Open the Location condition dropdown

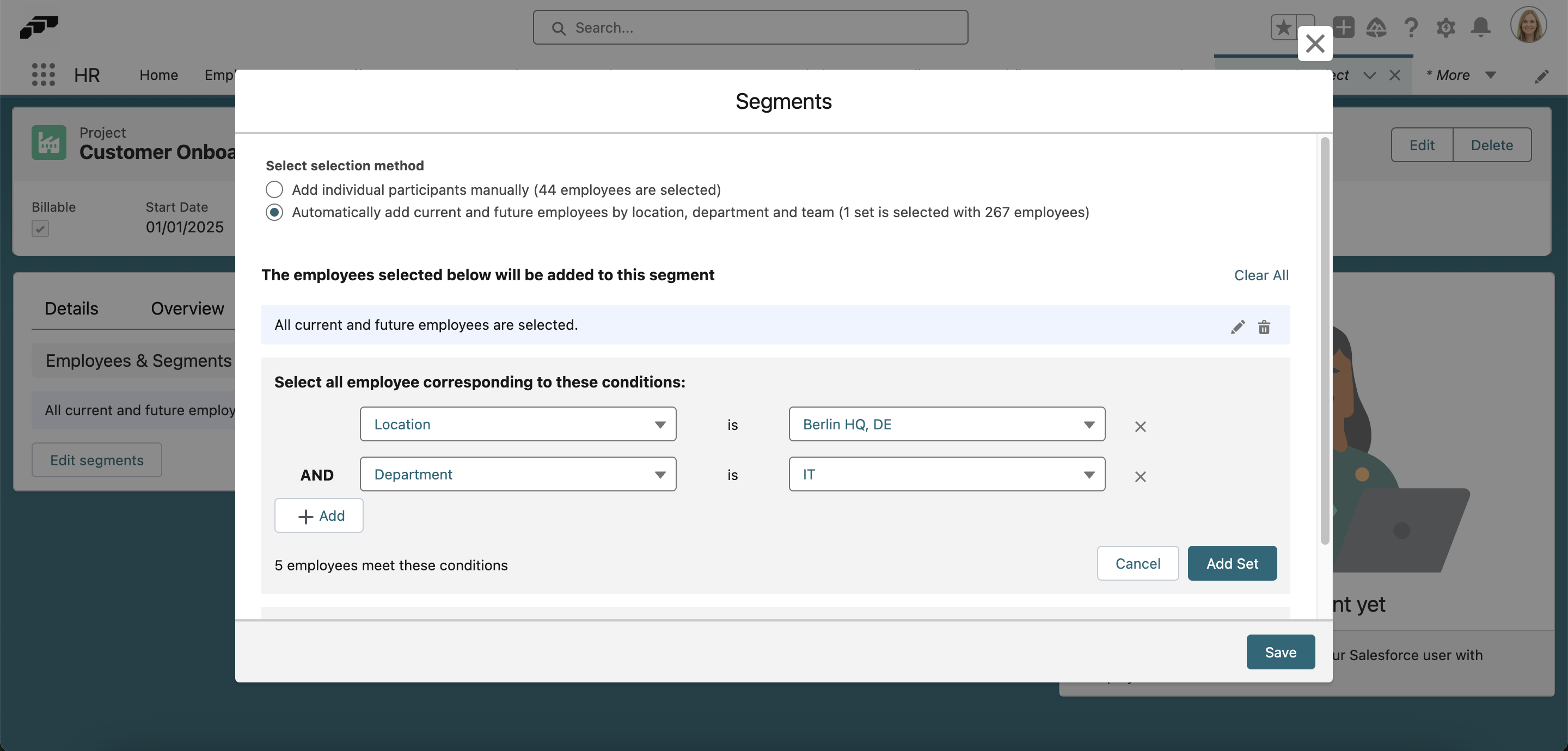(x=518, y=424)
